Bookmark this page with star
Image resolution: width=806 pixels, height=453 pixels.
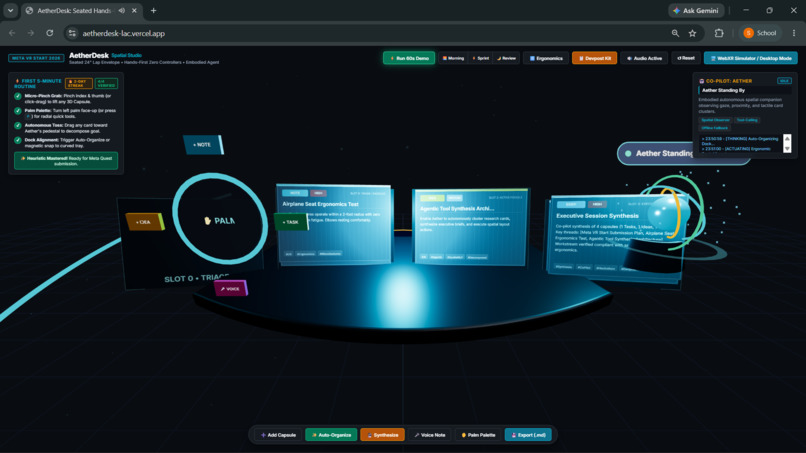click(692, 33)
